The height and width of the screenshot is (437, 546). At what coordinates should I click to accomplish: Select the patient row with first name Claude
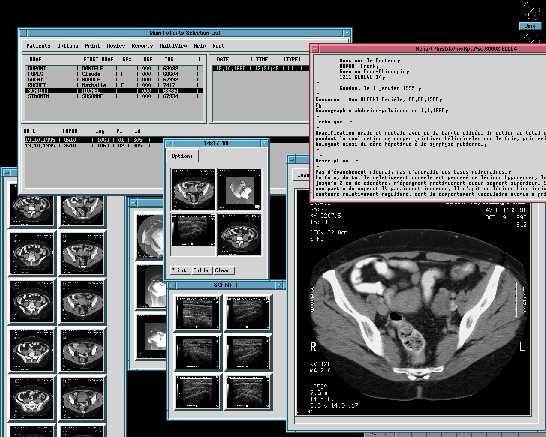pyautogui.click(x=114, y=74)
